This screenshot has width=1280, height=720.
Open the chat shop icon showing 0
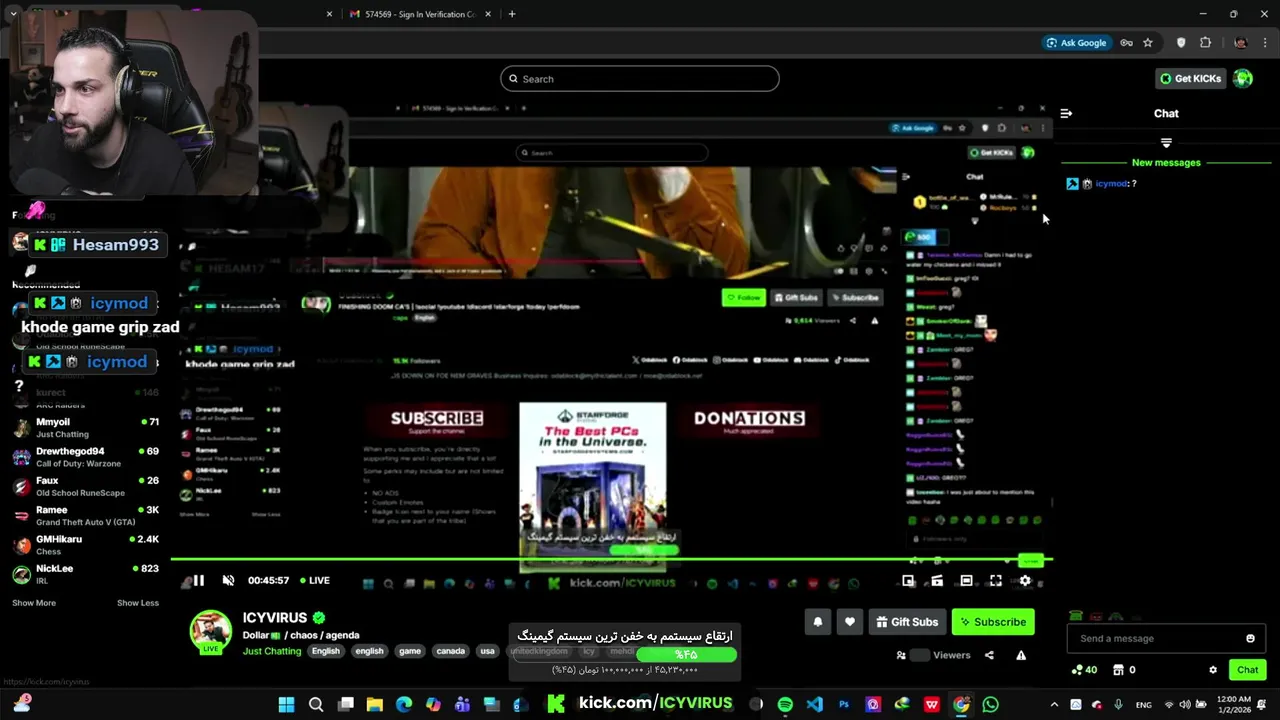[x=1124, y=670]
